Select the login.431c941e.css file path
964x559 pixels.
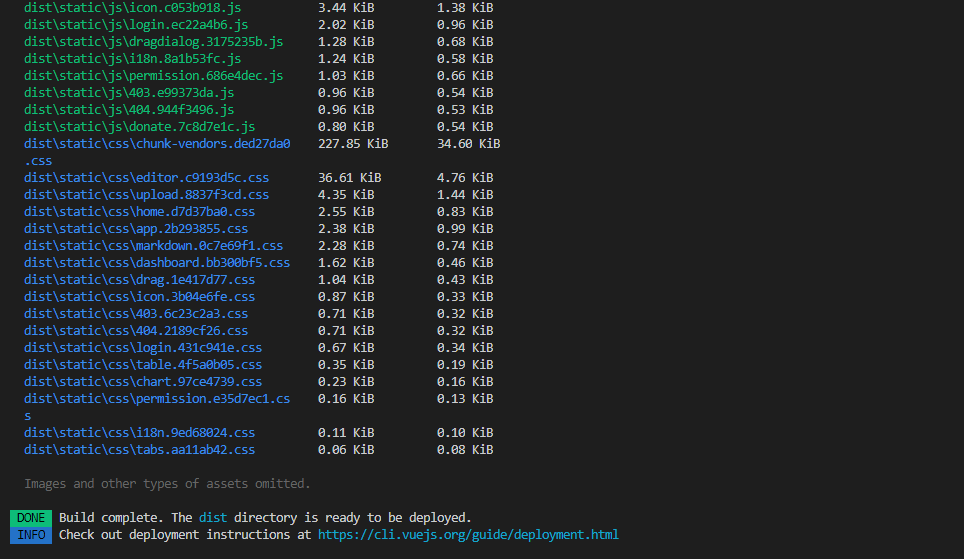pyautogui.click(x=143, y=348)
